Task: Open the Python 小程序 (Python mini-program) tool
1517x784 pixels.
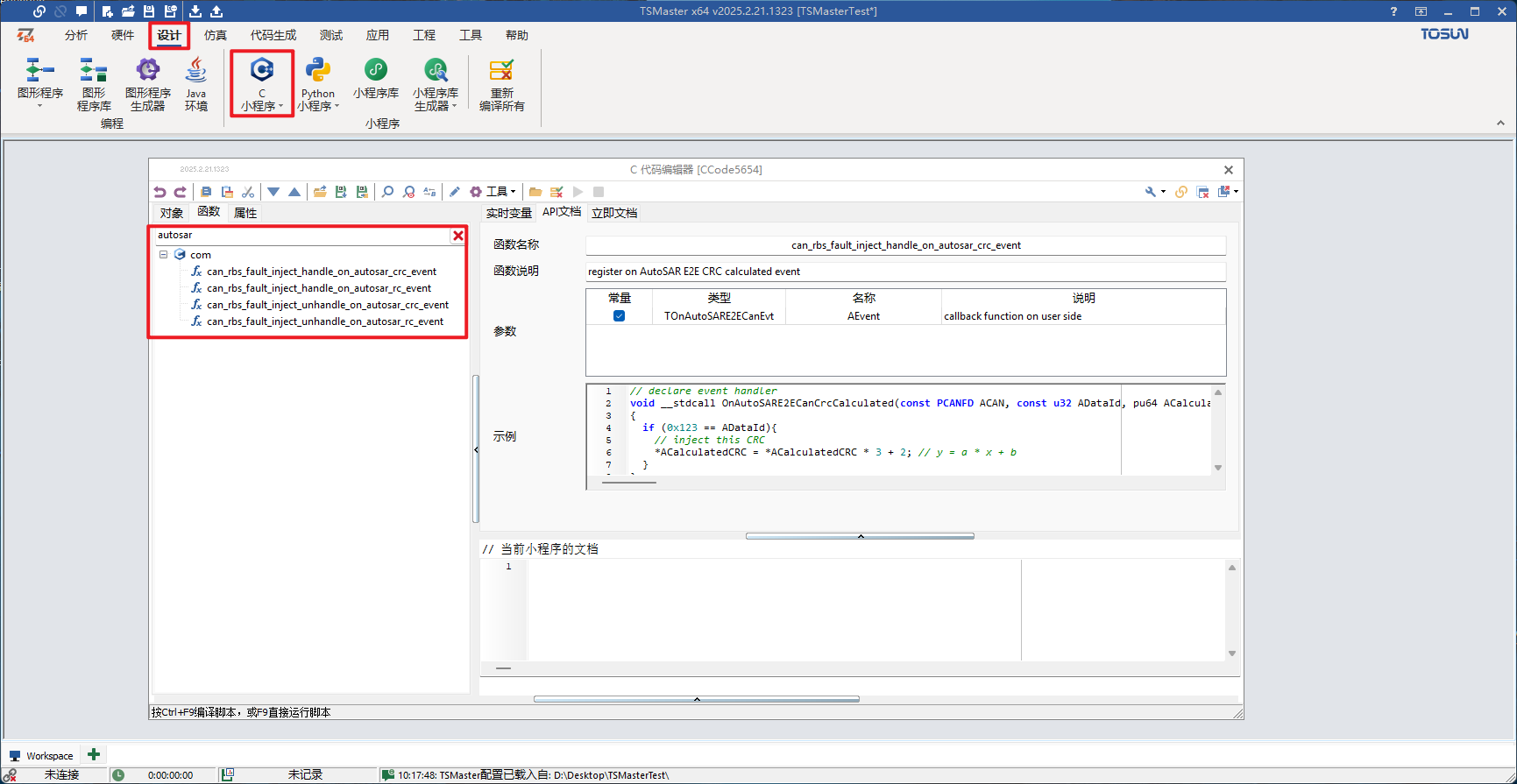Action: (x=317, y=84)
